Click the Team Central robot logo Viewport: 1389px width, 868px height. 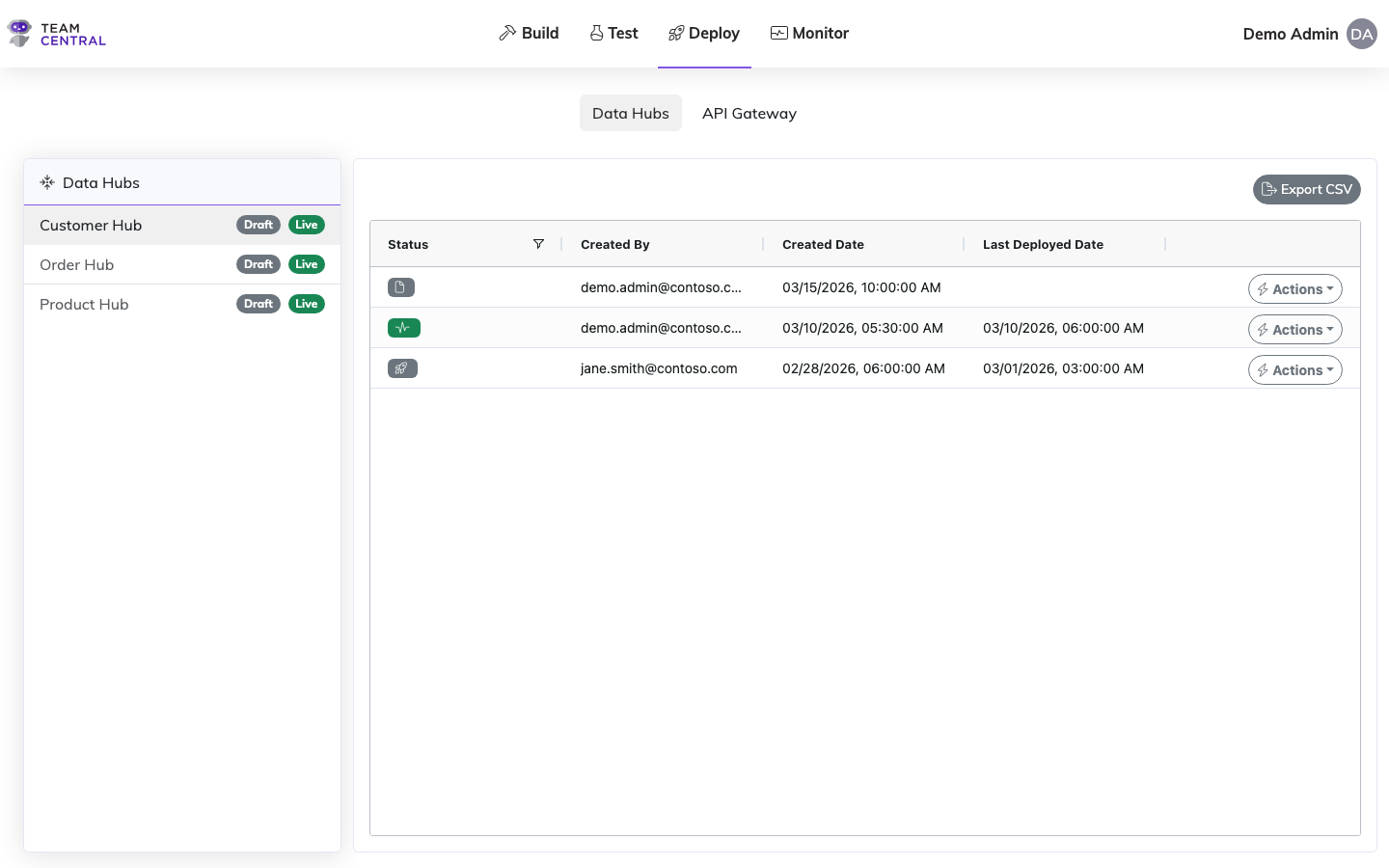pyautogui.click(x=18, y=33)
